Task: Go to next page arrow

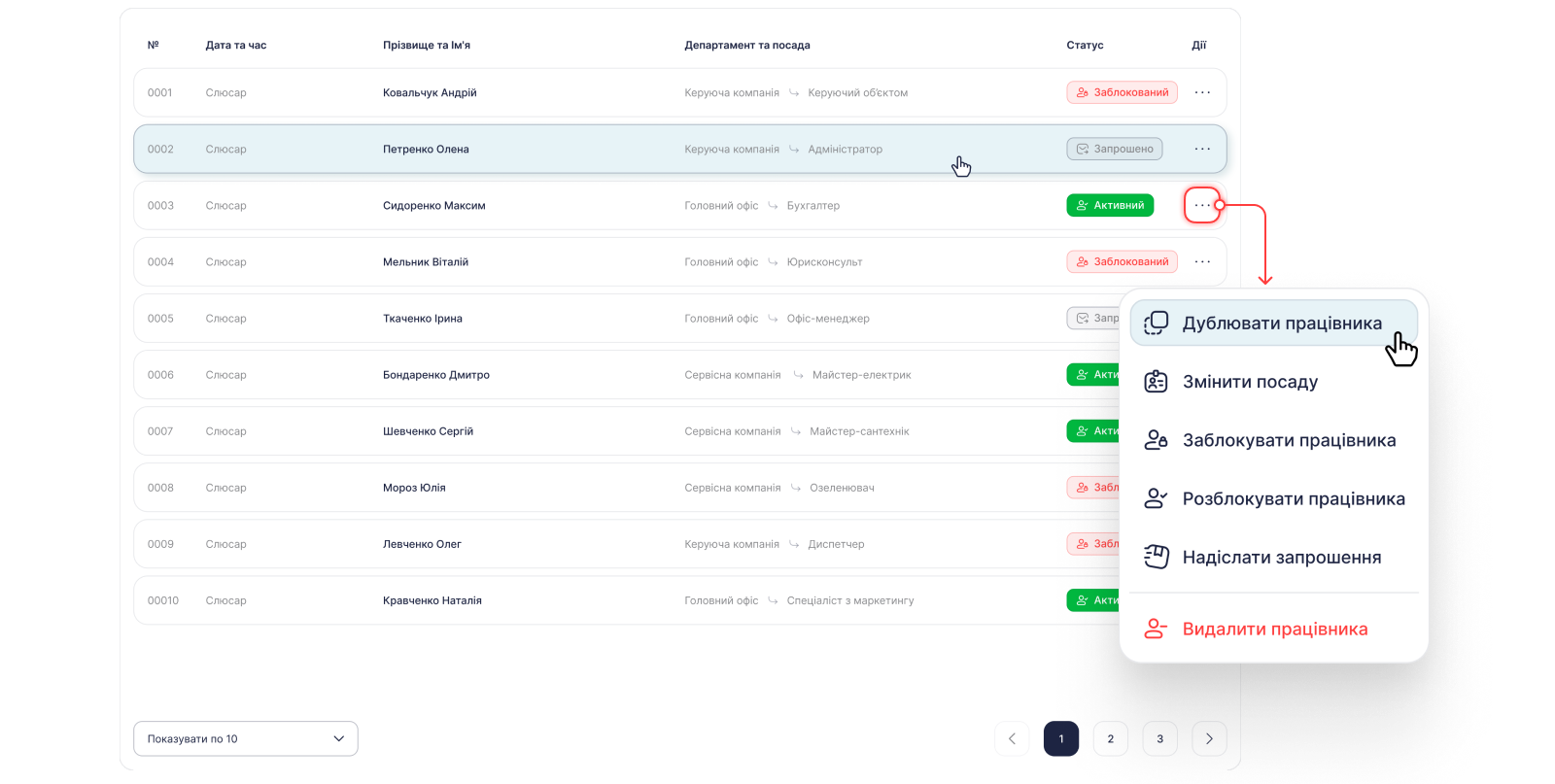Action: coord(1209,738)
